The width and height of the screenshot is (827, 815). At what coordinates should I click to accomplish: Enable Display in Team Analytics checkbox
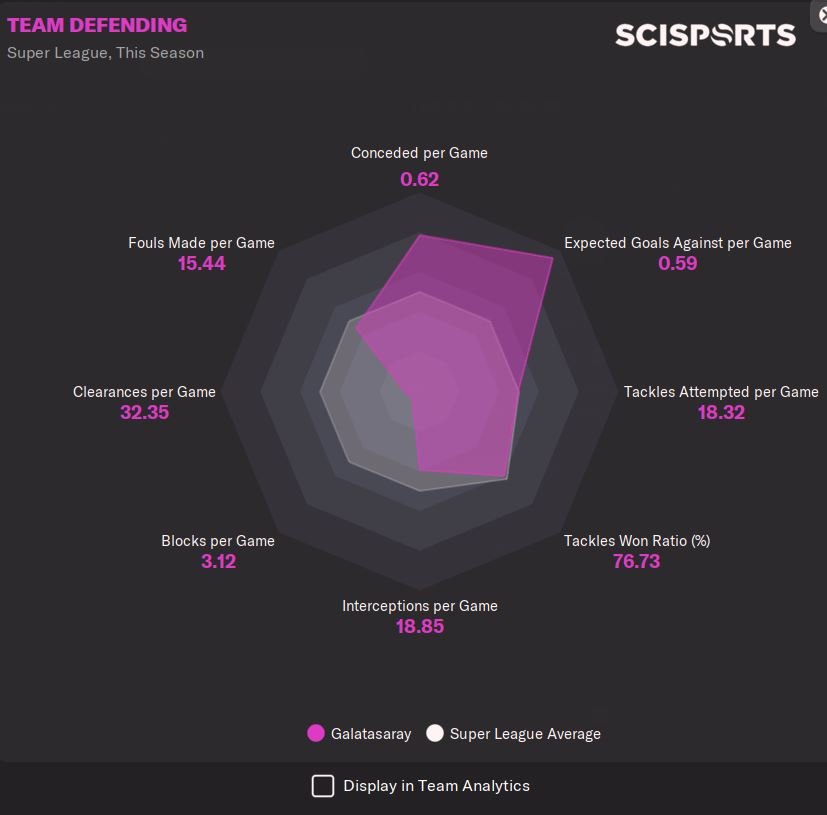323,786
